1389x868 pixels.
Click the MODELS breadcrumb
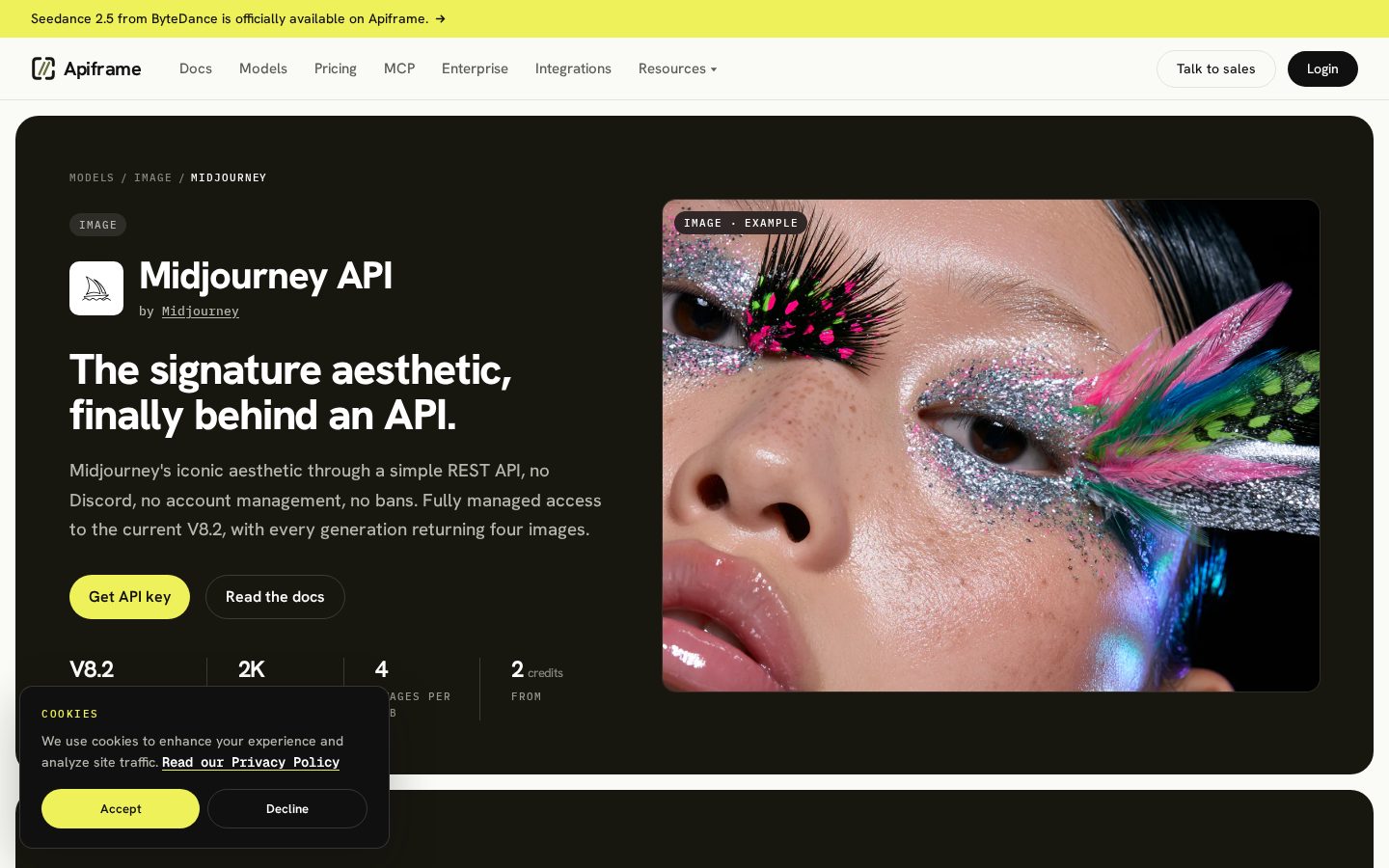tap(92, 177)
